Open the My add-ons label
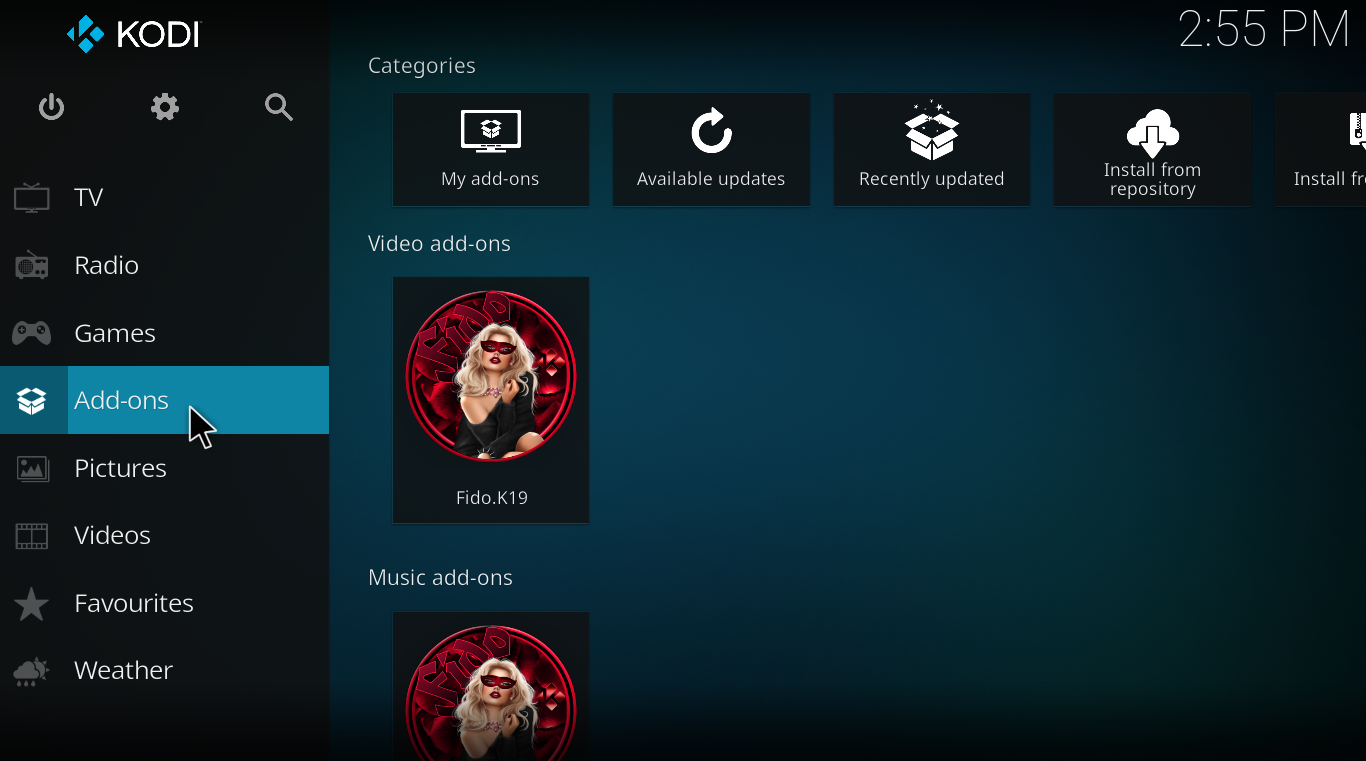Screen dimensions: 1366x761 [x=490, y=179]
